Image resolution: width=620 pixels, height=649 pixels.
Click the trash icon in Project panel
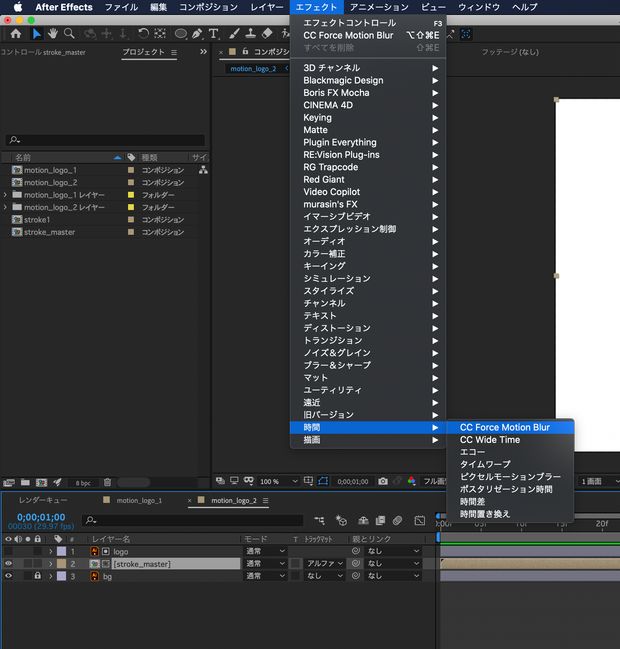[x=107, y=482]
